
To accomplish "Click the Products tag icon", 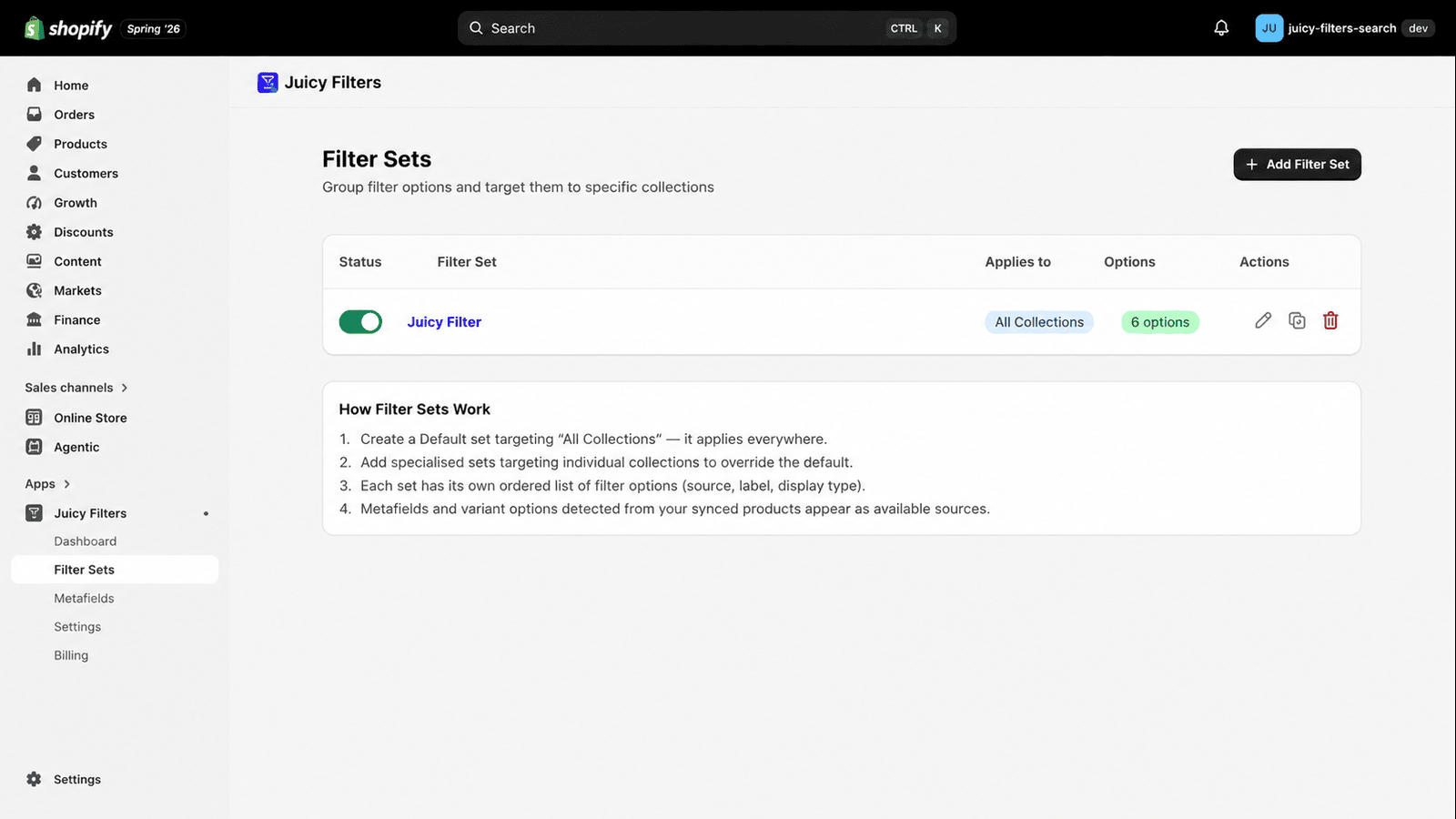I will pyautogui.click(x=35, y=144).
